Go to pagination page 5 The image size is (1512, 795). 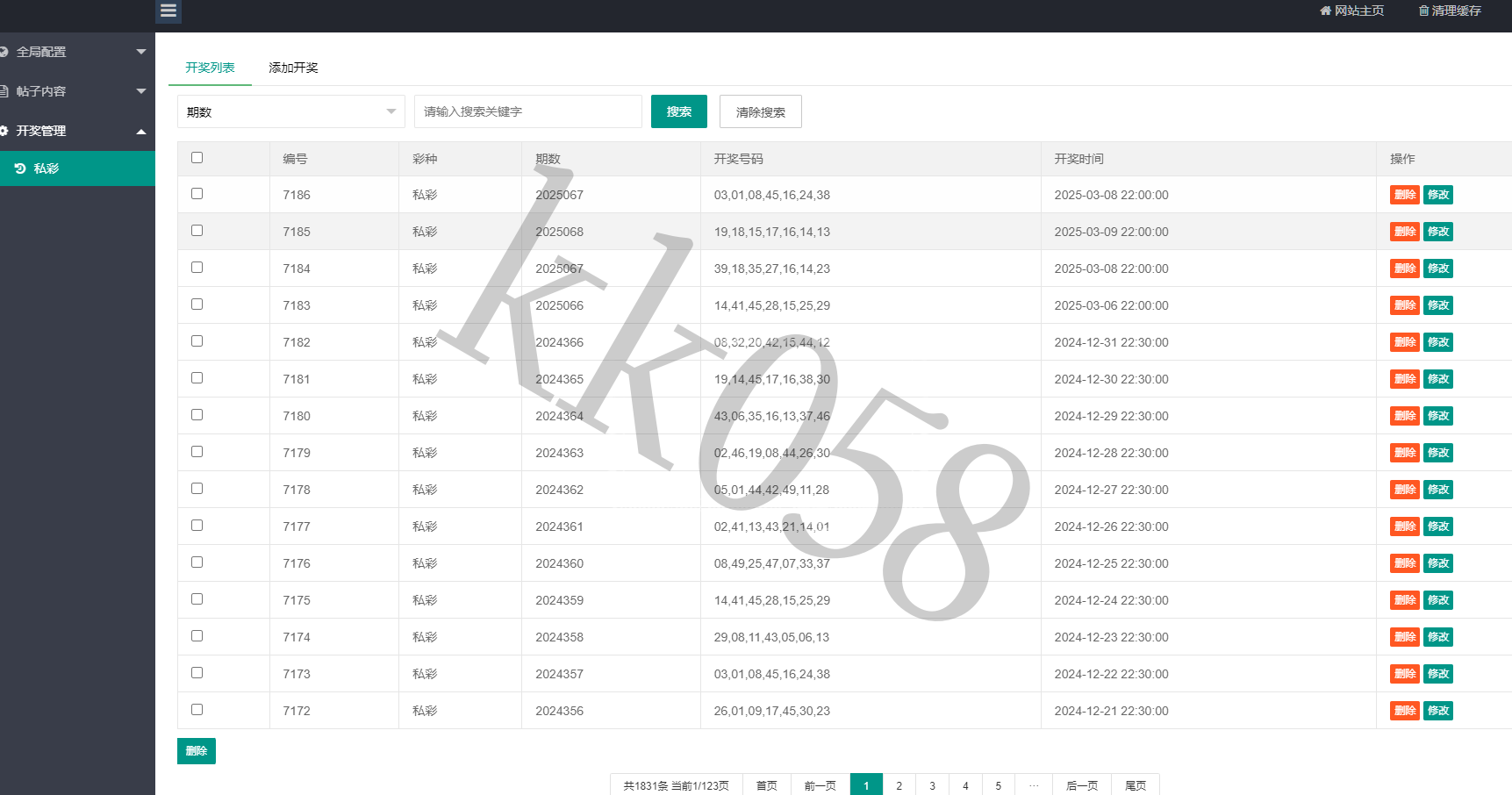[x=999, y=785]
